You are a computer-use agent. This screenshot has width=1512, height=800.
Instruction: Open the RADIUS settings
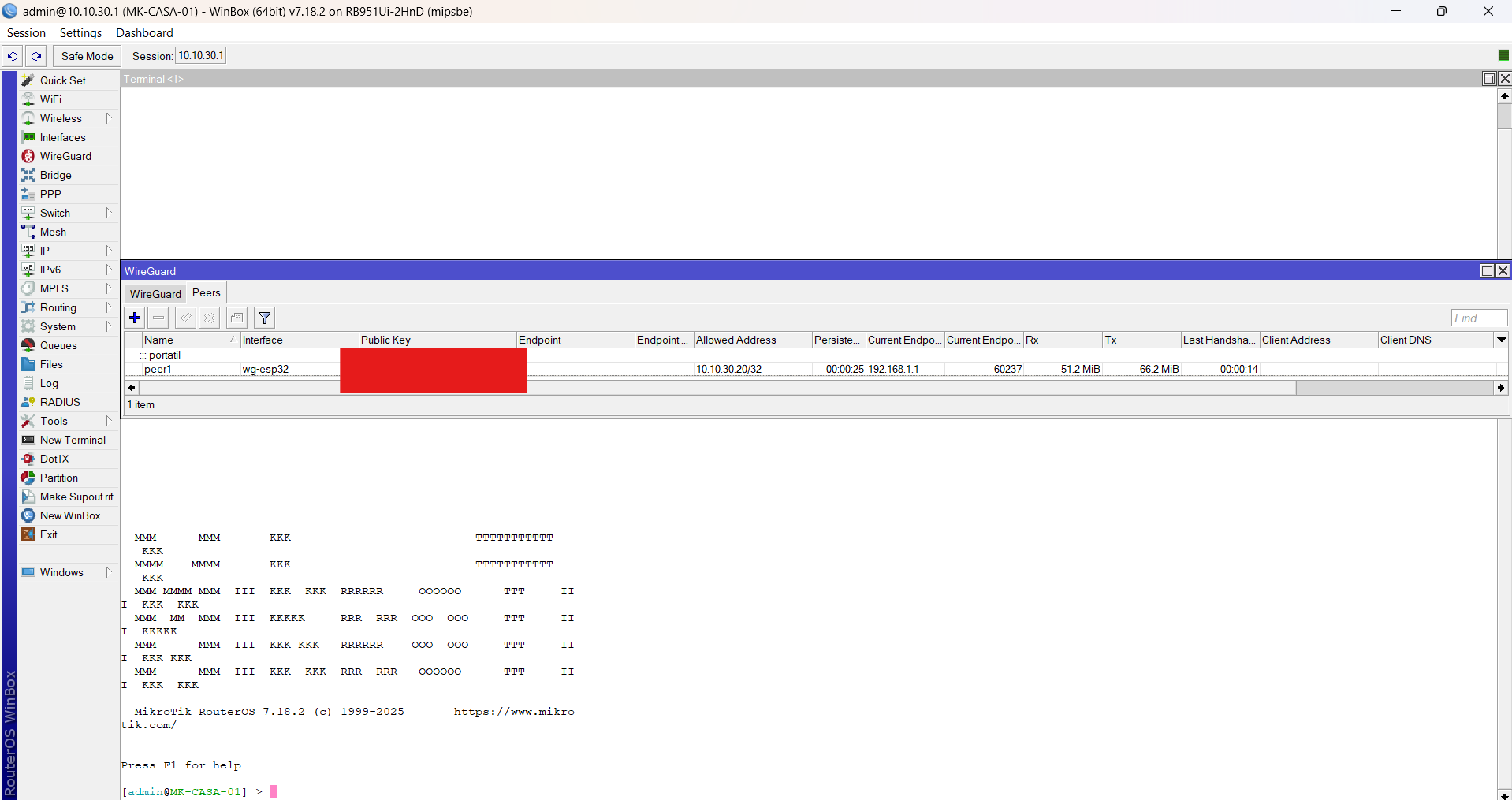point(69,402)
